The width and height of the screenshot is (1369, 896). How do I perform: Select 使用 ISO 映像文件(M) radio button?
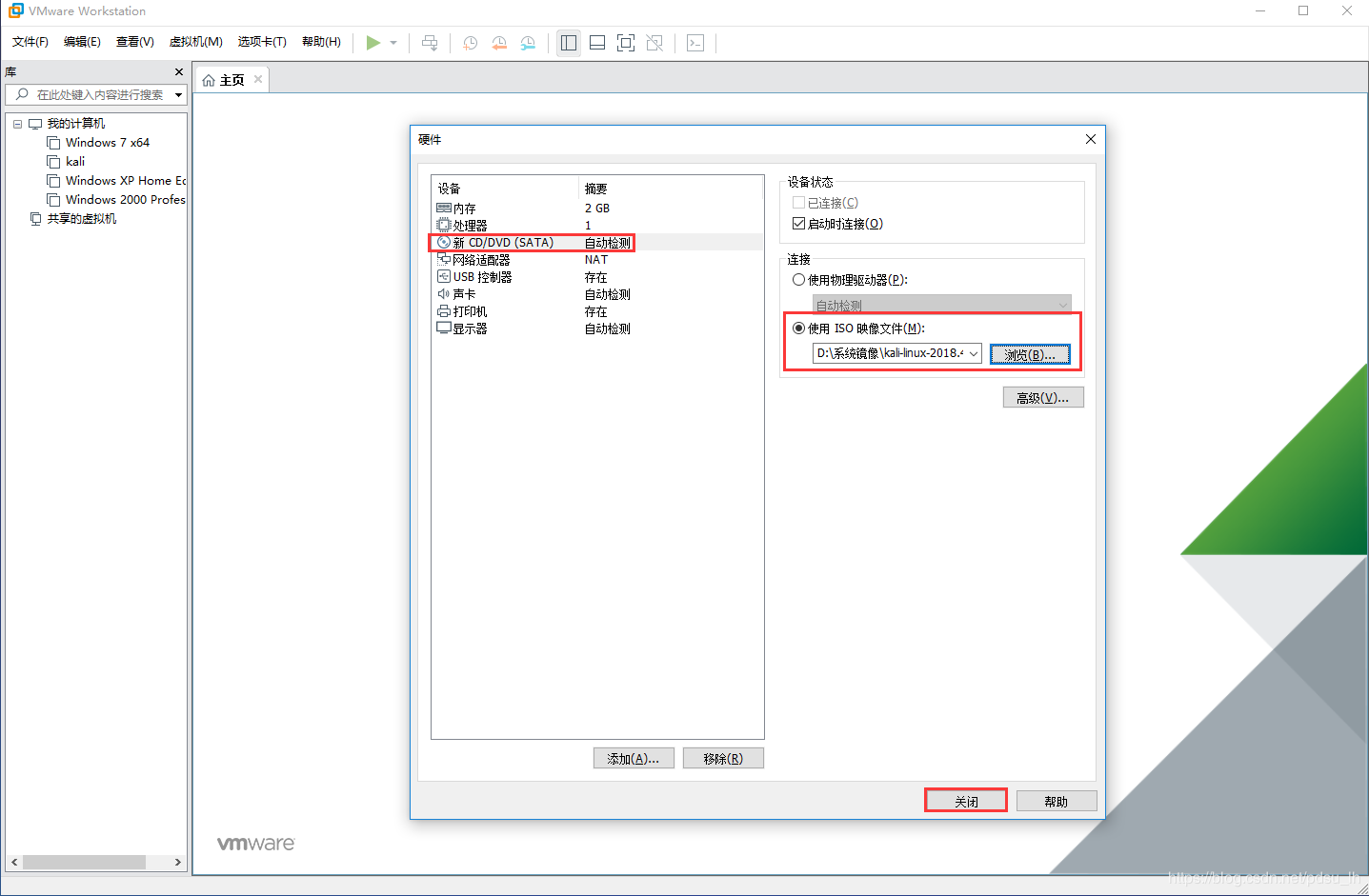coord(798,329)
